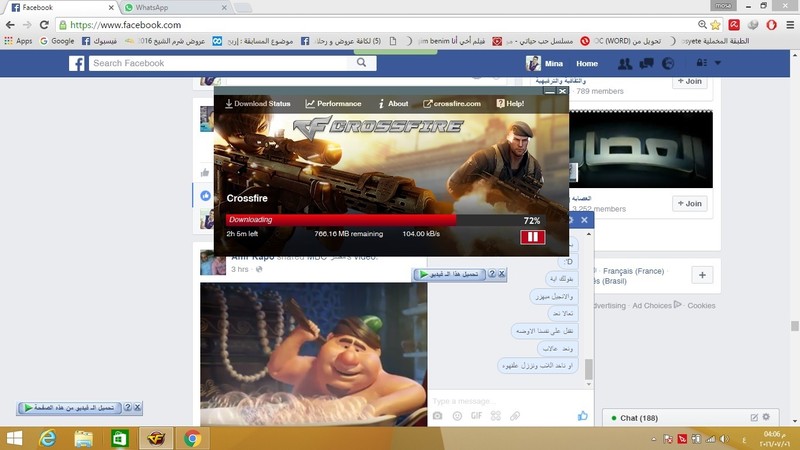800x450 pixels.
Task: Click the Crossfire download progress bar
Action: pos(342,220)
